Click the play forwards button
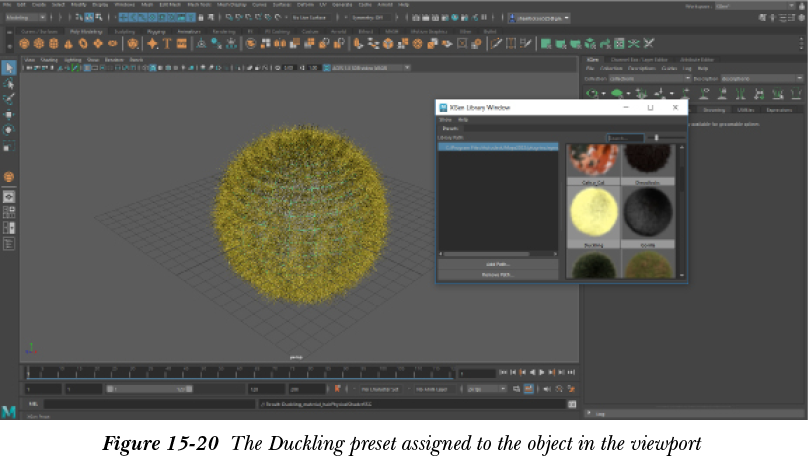The image size is (808, 465). 542,372
